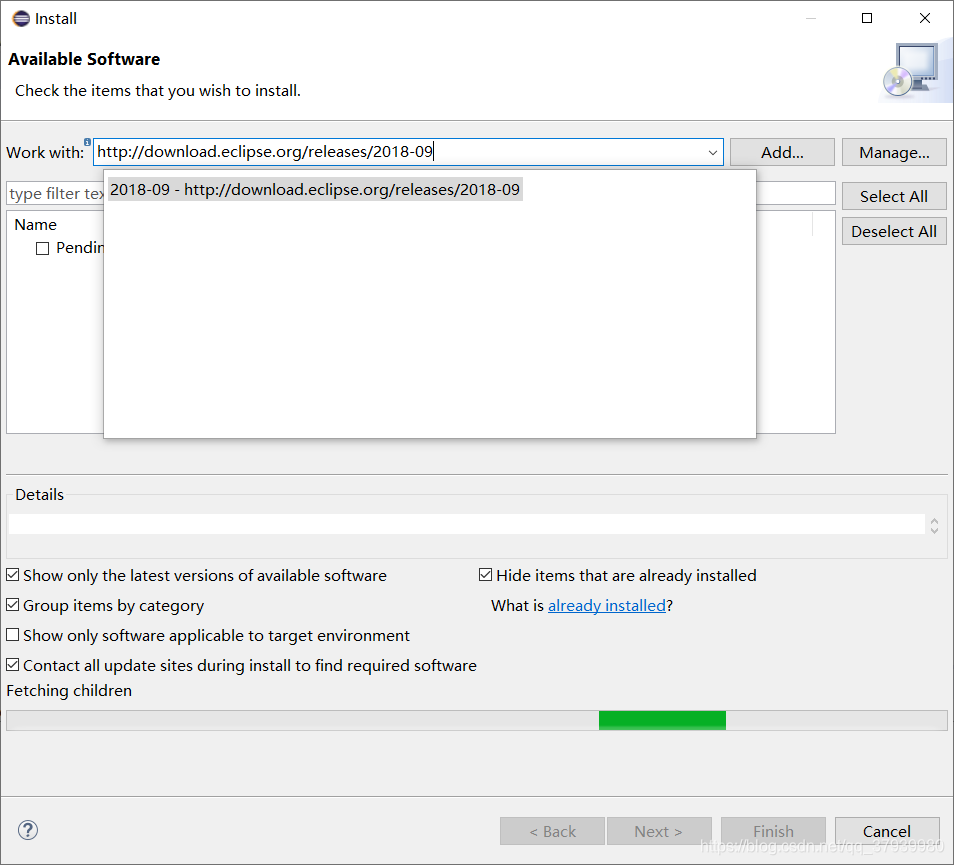Toggle Hide items that are already installed
Image resolution: width=954 pixels, height=865 pixels.
(486, 575)
